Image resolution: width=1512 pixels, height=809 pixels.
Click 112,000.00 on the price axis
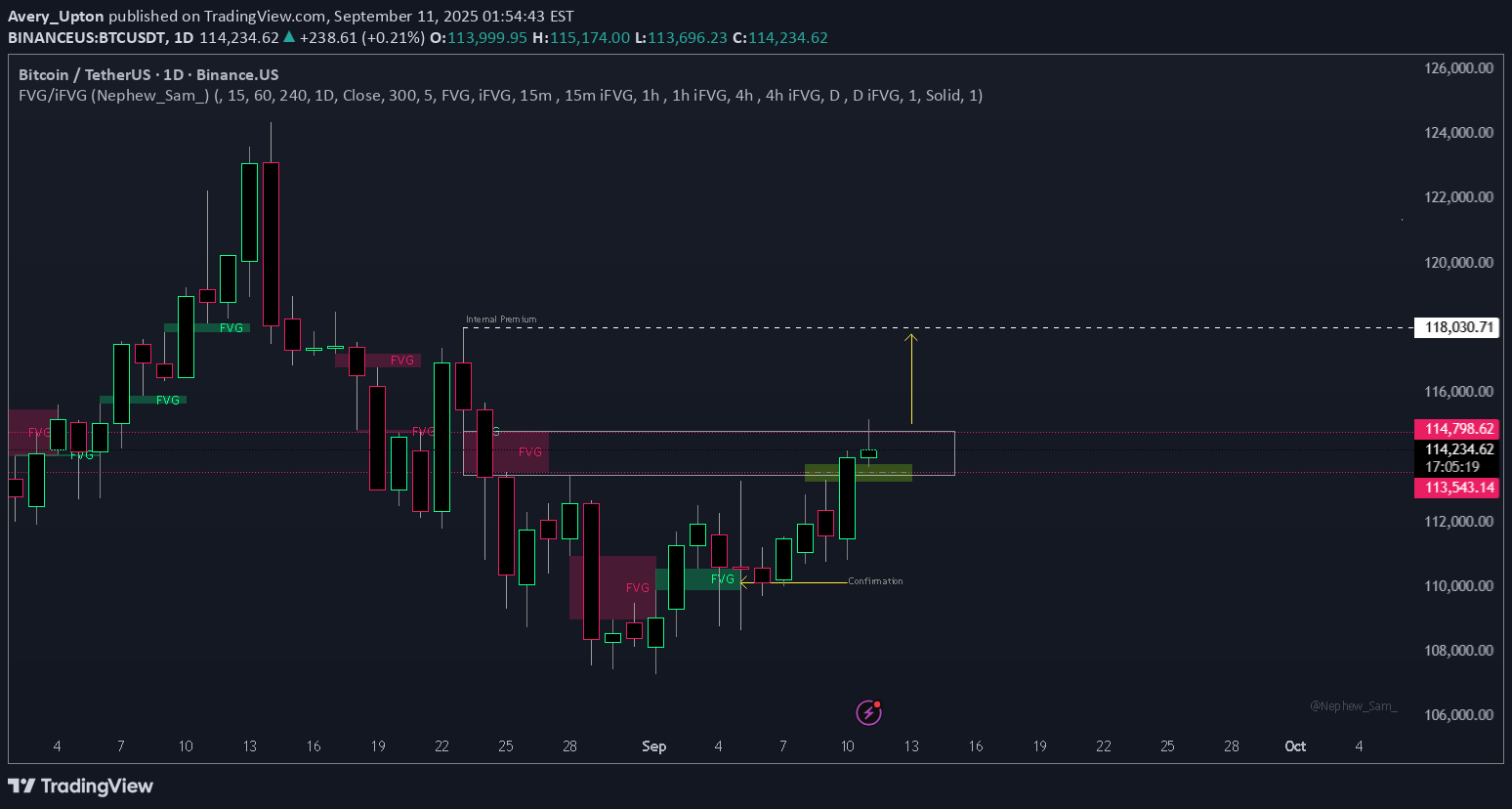[x=1458, y=522]
